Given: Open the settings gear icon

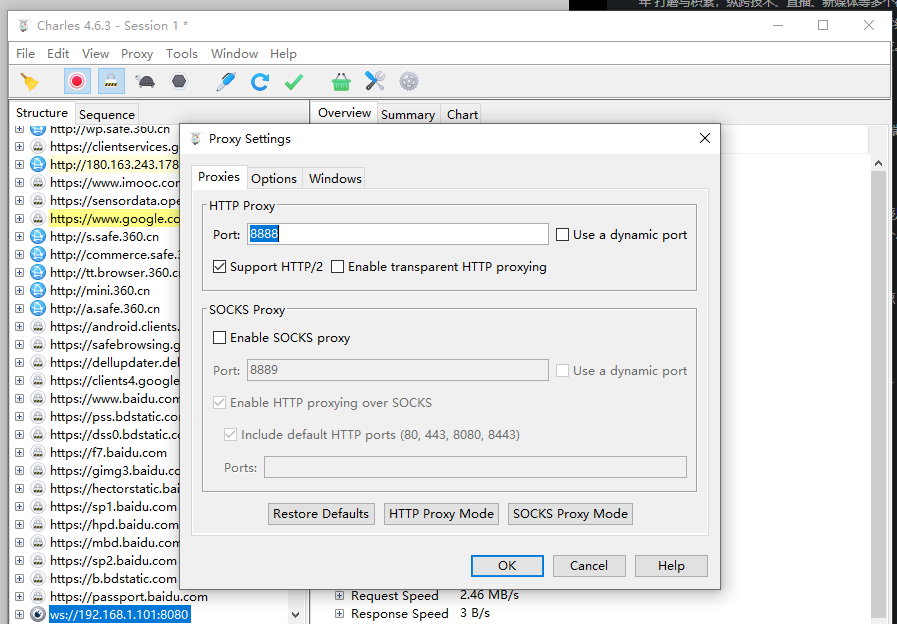Looking at the screenshot, I should [408, 81].
